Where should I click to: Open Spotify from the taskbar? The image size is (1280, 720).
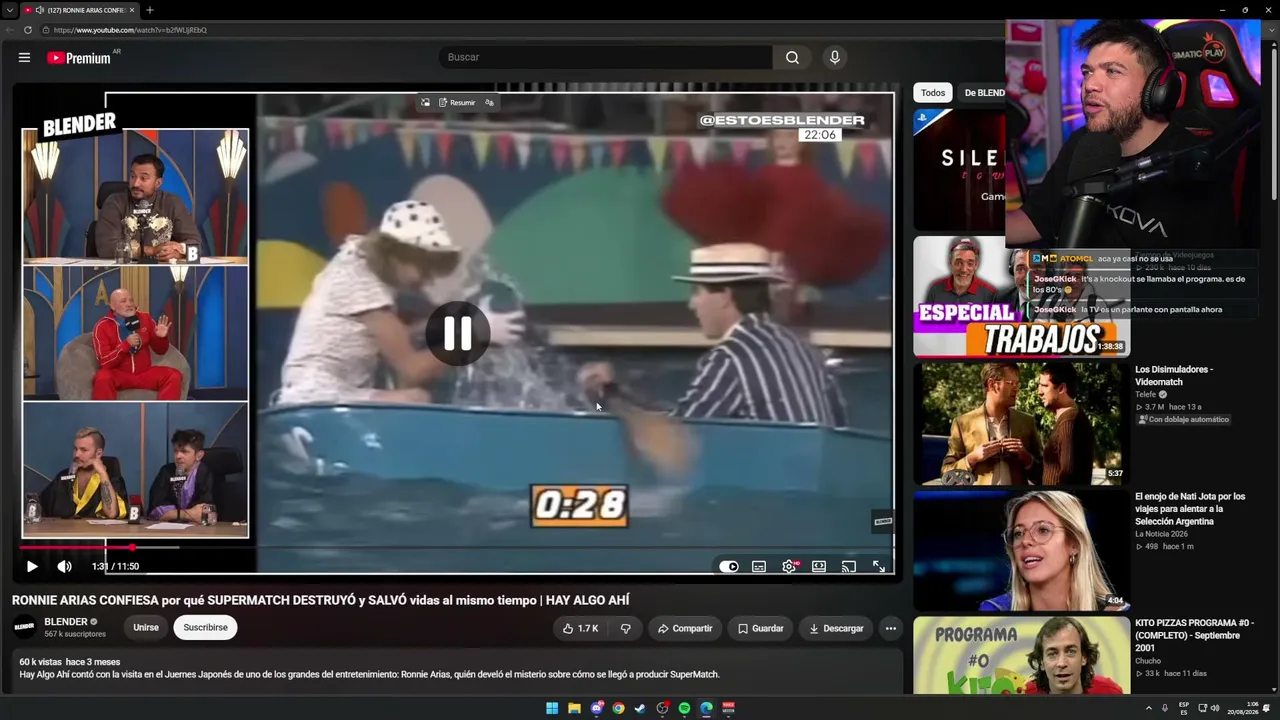click(x=684, y=708)
